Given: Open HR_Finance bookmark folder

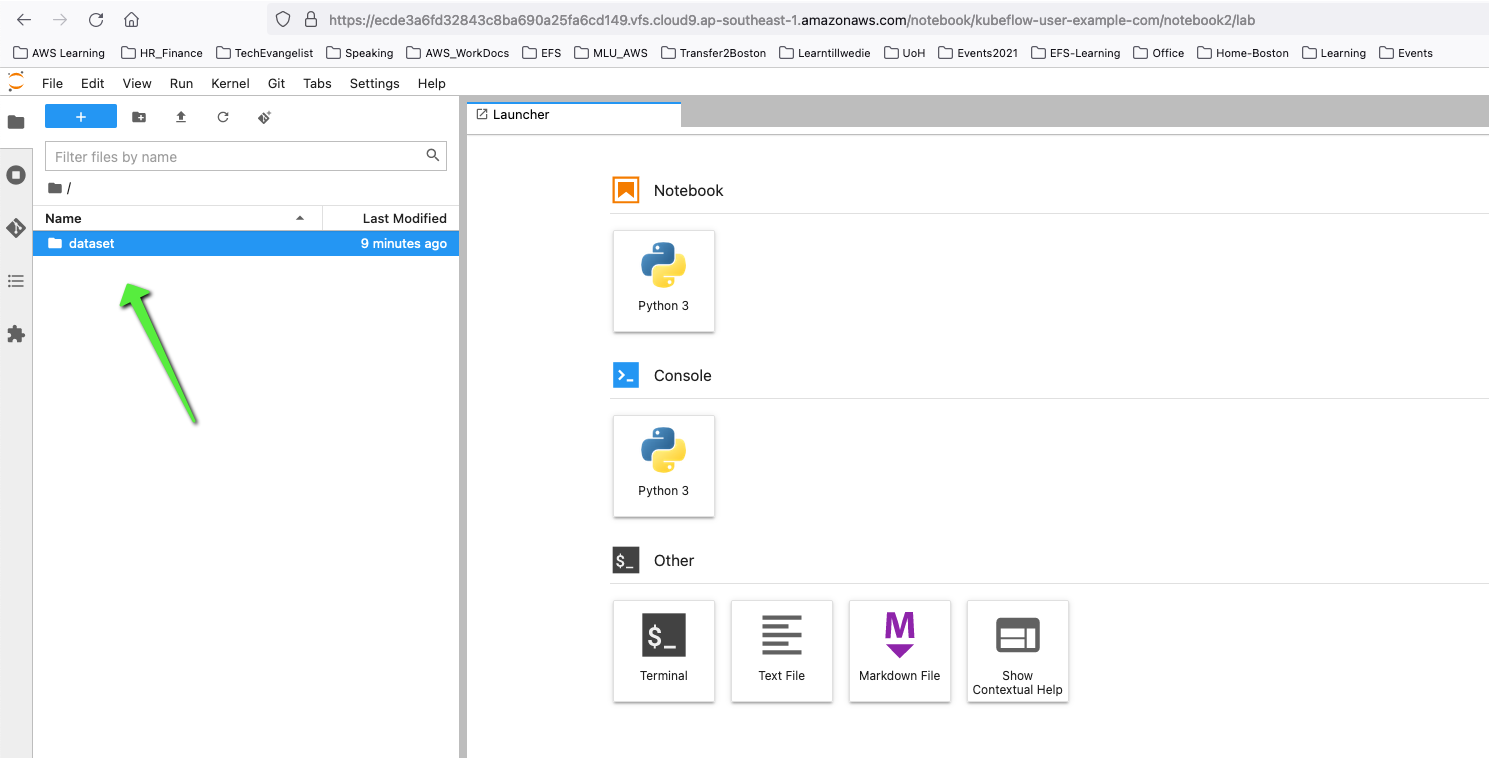Looking at the screenshot, I should tap(162, 53).
